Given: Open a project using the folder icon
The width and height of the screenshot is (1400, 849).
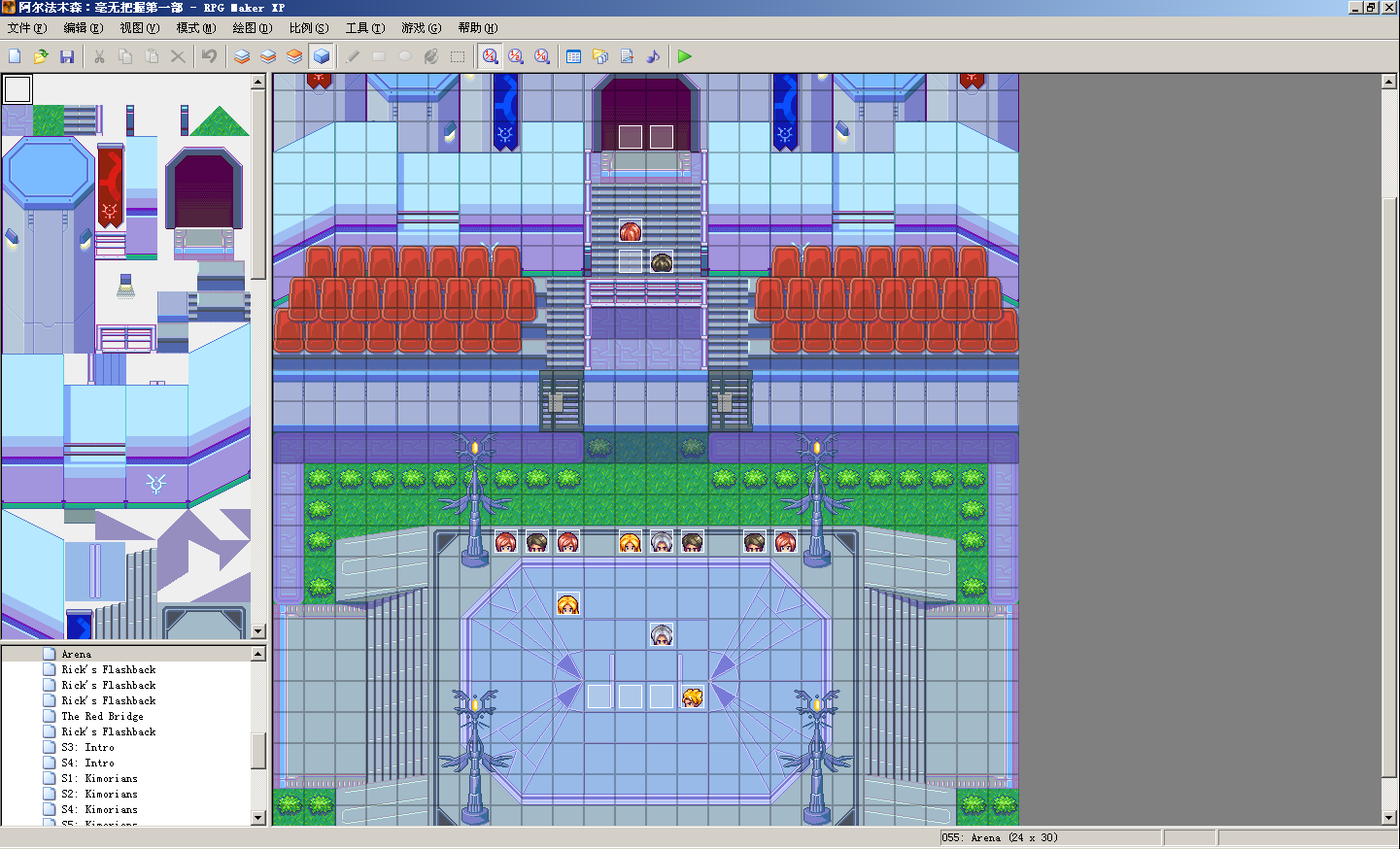Looking at the screenshot, I should (41, 56).
